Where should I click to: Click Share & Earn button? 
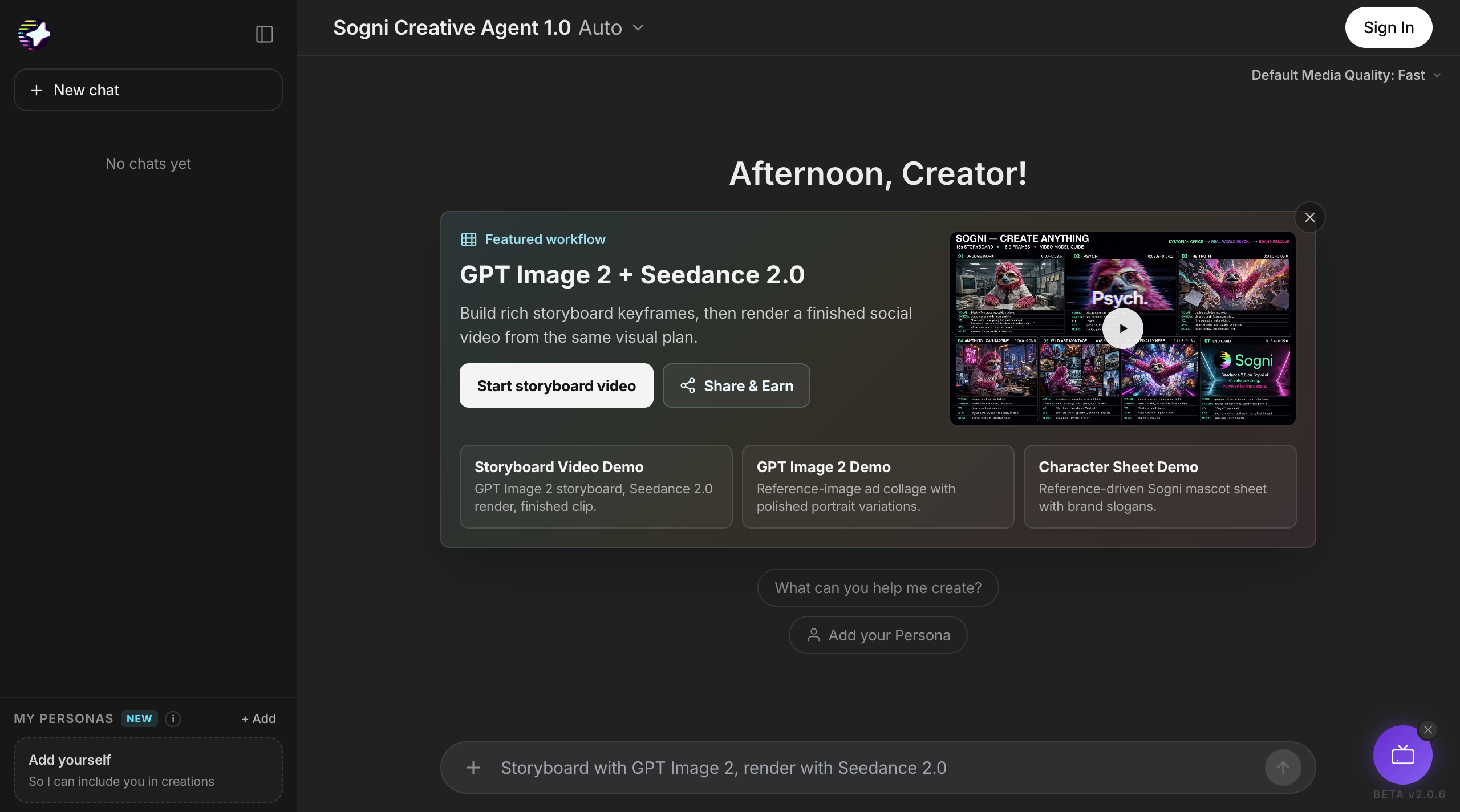[x=736, y=385]
